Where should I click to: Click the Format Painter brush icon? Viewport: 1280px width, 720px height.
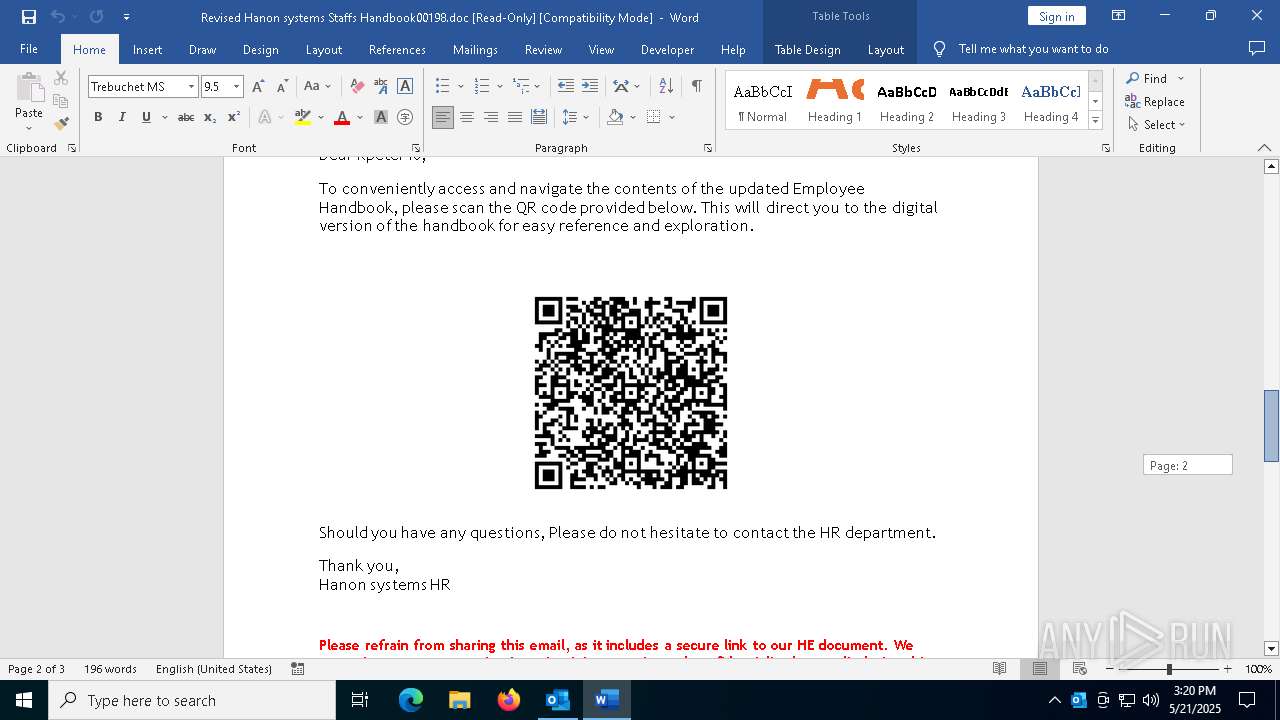61,124
